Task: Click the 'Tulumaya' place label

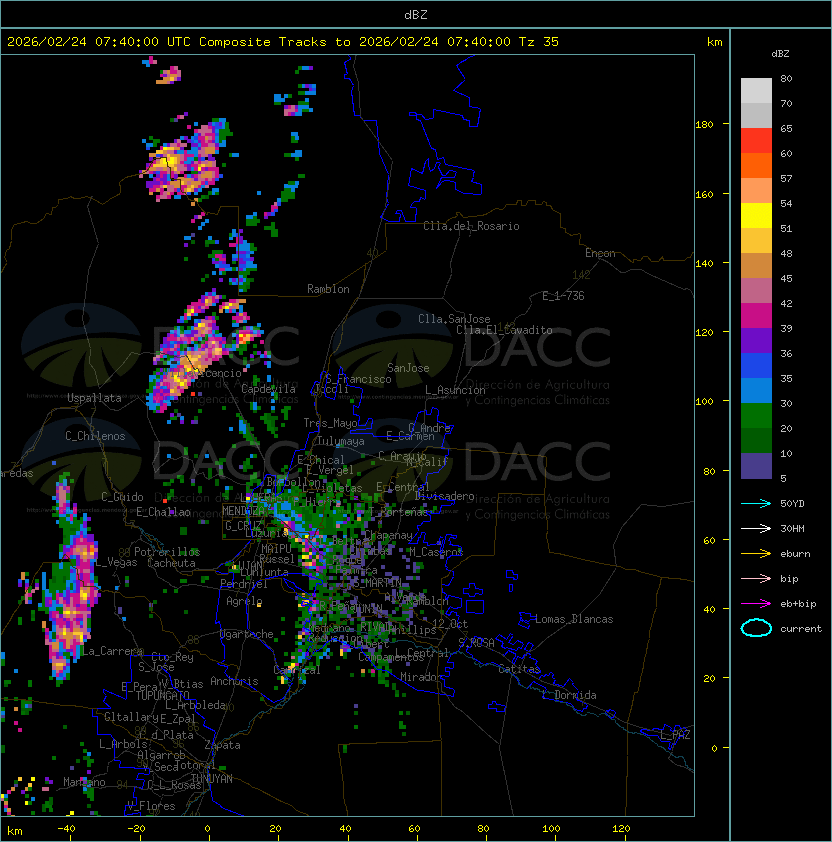Action: pos(341,441)
